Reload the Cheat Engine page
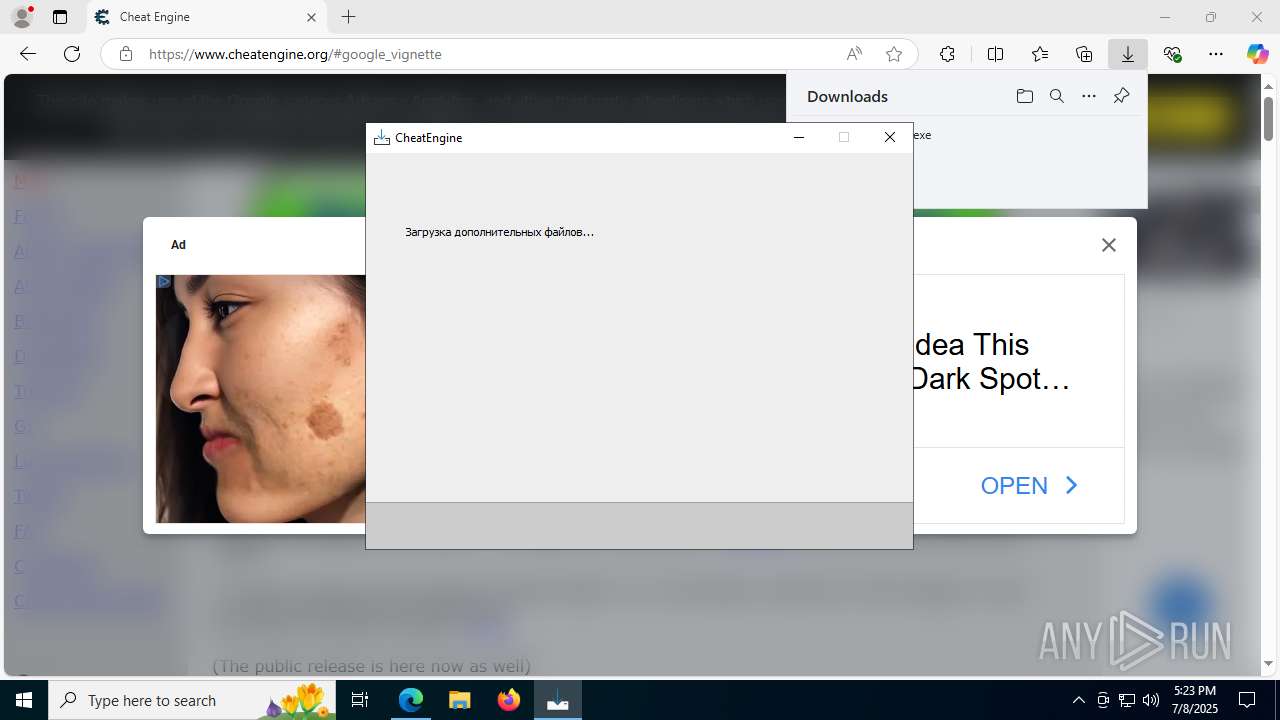The height and width of the screenshot is (720, 1280). (72, 54)
